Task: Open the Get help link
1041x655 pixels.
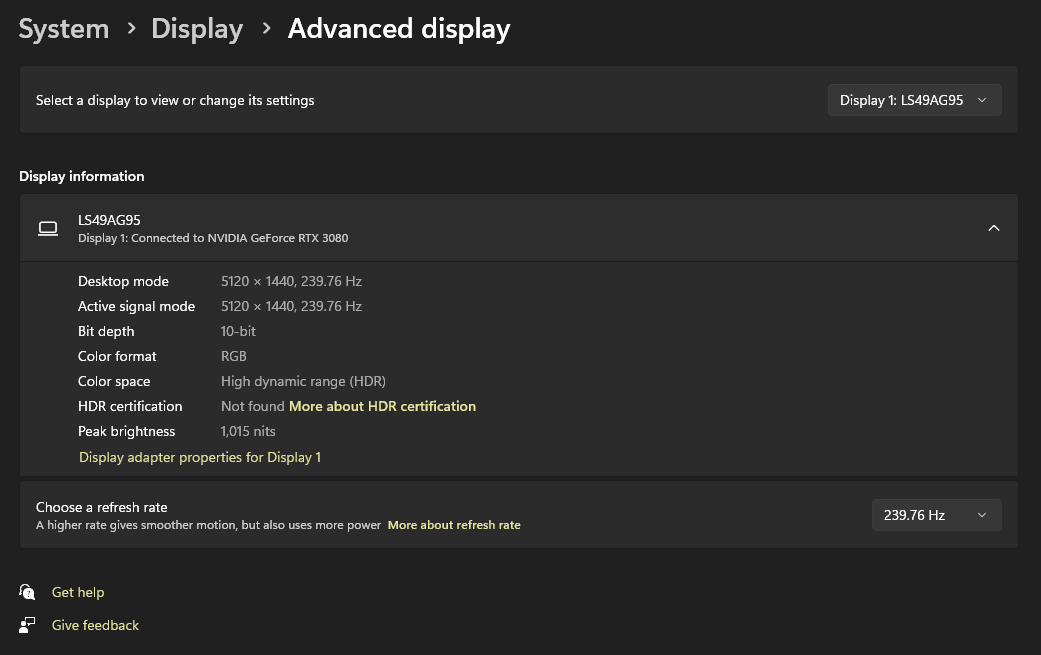Action: coord(78,592)
